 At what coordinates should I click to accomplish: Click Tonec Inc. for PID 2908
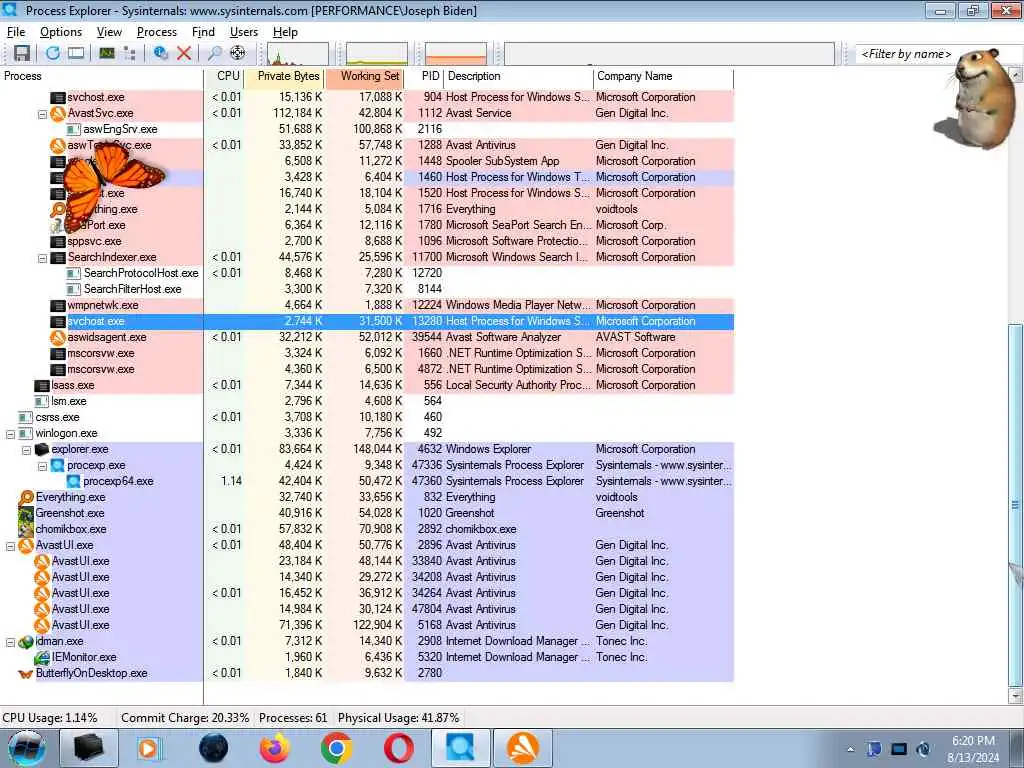621,641
